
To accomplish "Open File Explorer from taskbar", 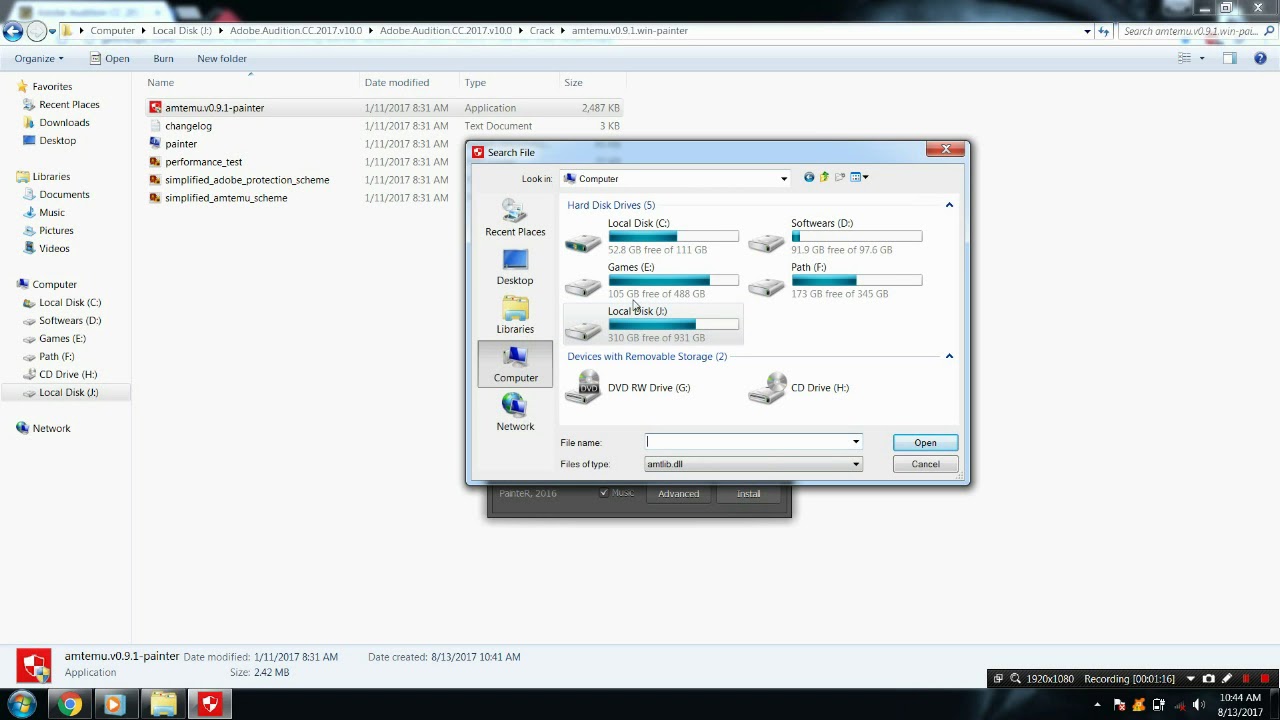I will click(163, 705).
